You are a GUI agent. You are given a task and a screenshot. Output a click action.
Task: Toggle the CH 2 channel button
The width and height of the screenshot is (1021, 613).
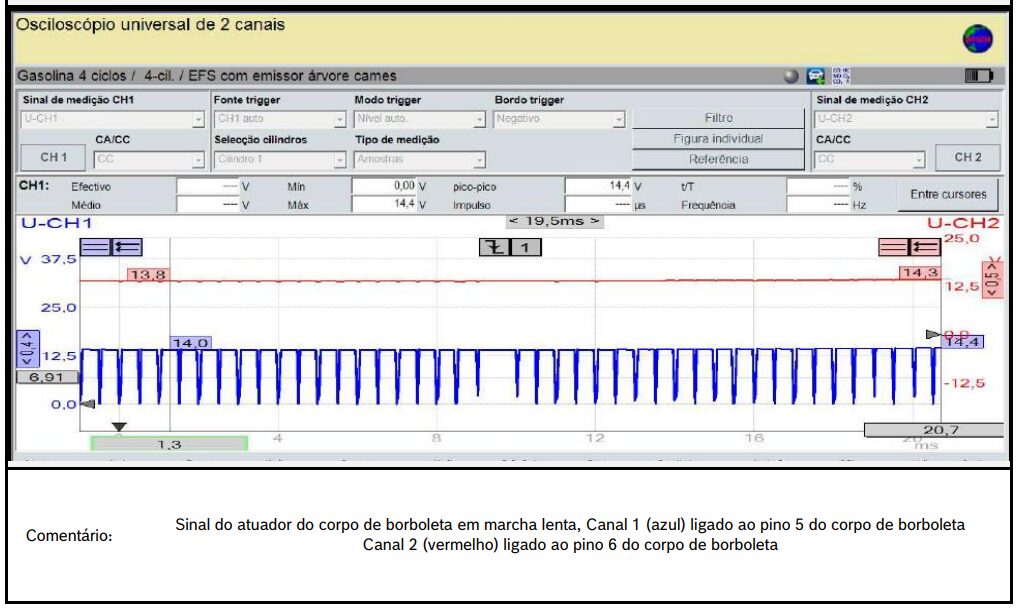coord(967,158)
